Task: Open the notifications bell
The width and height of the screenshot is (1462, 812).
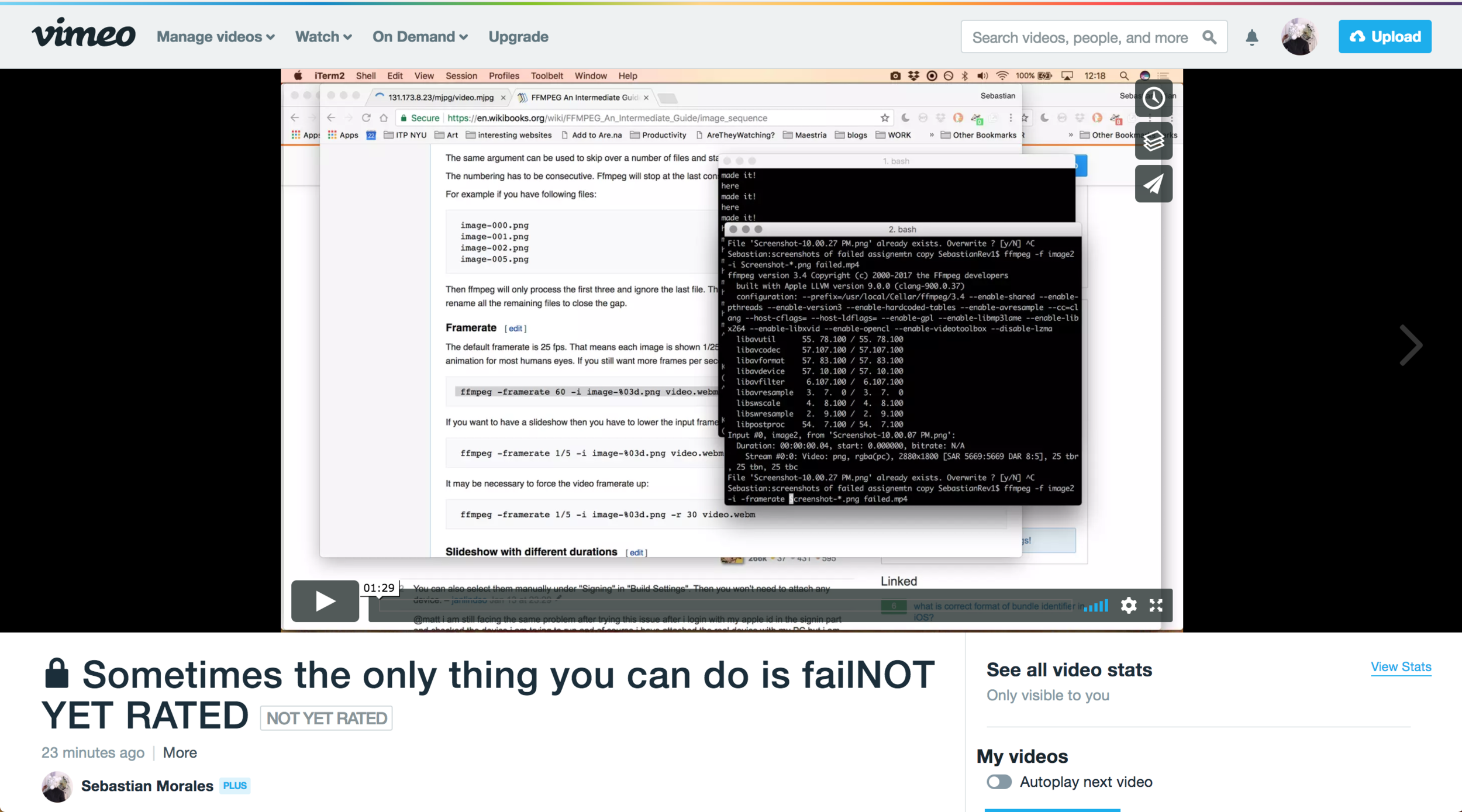Action: (1252, 37)
